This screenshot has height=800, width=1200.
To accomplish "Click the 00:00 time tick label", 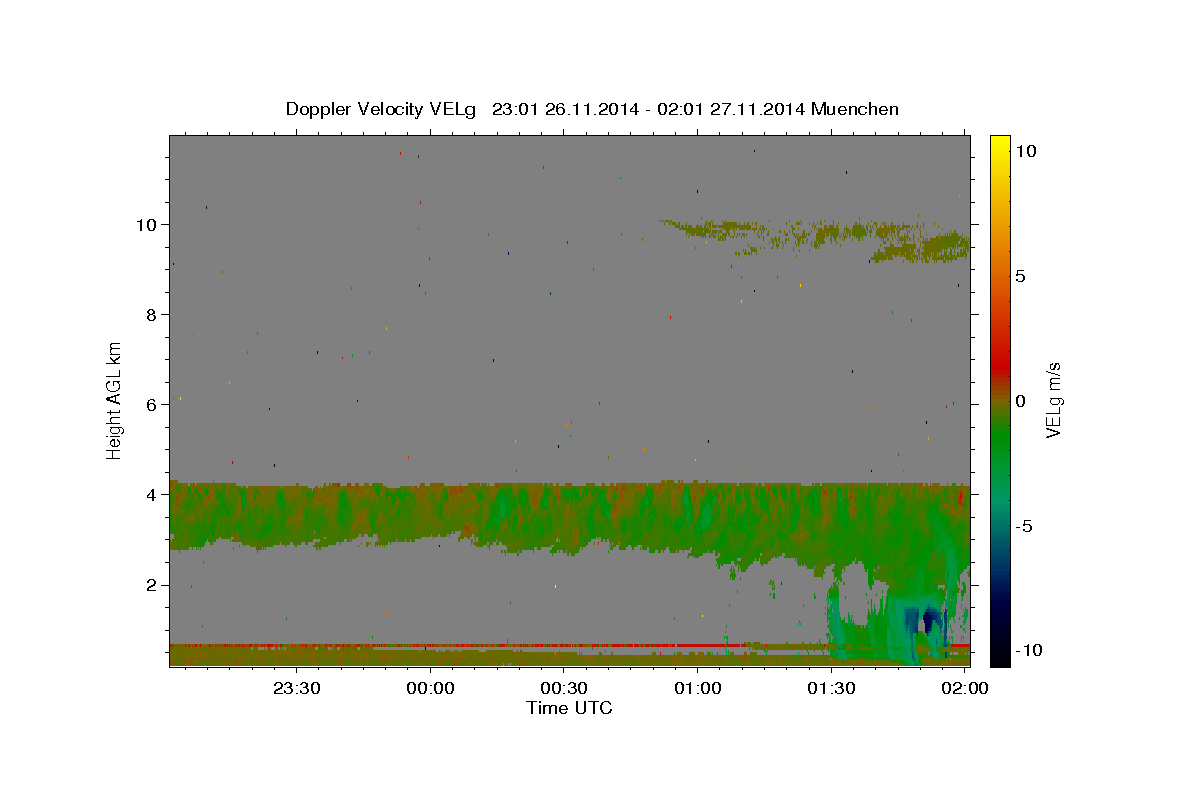I will pyautogui.click(x=431, y=688).
